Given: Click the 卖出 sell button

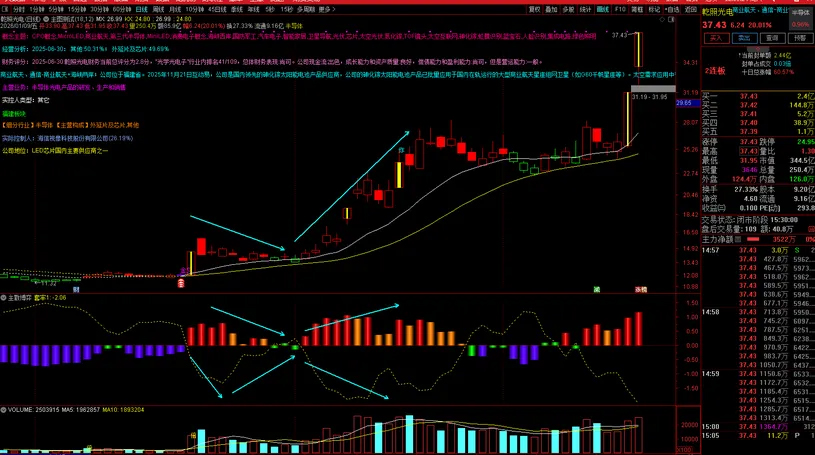Looking at the screenshot, I should click(744, 38).
